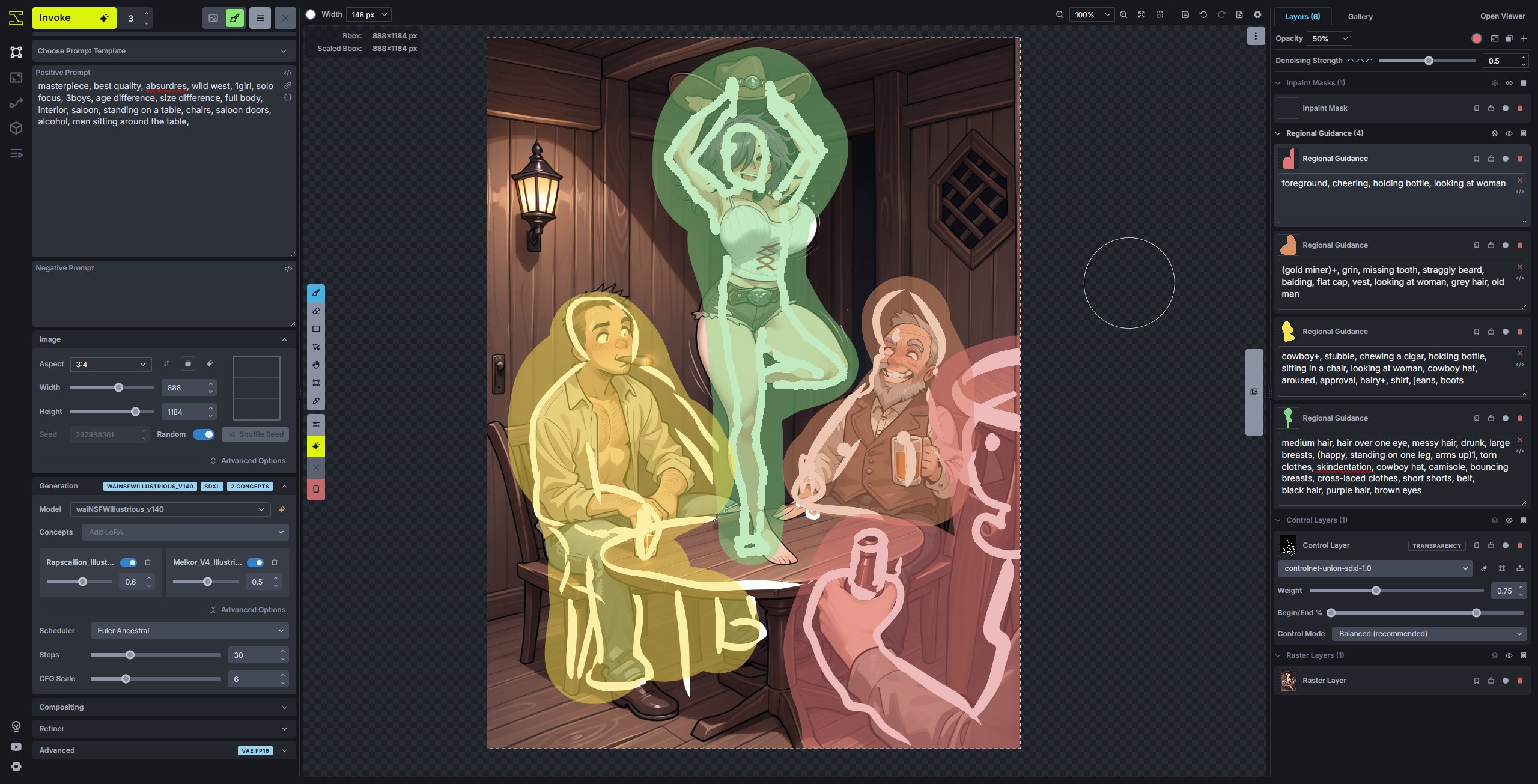Open canvas filter settings sliders icon
1538x784 pixels.
point(316,424)
